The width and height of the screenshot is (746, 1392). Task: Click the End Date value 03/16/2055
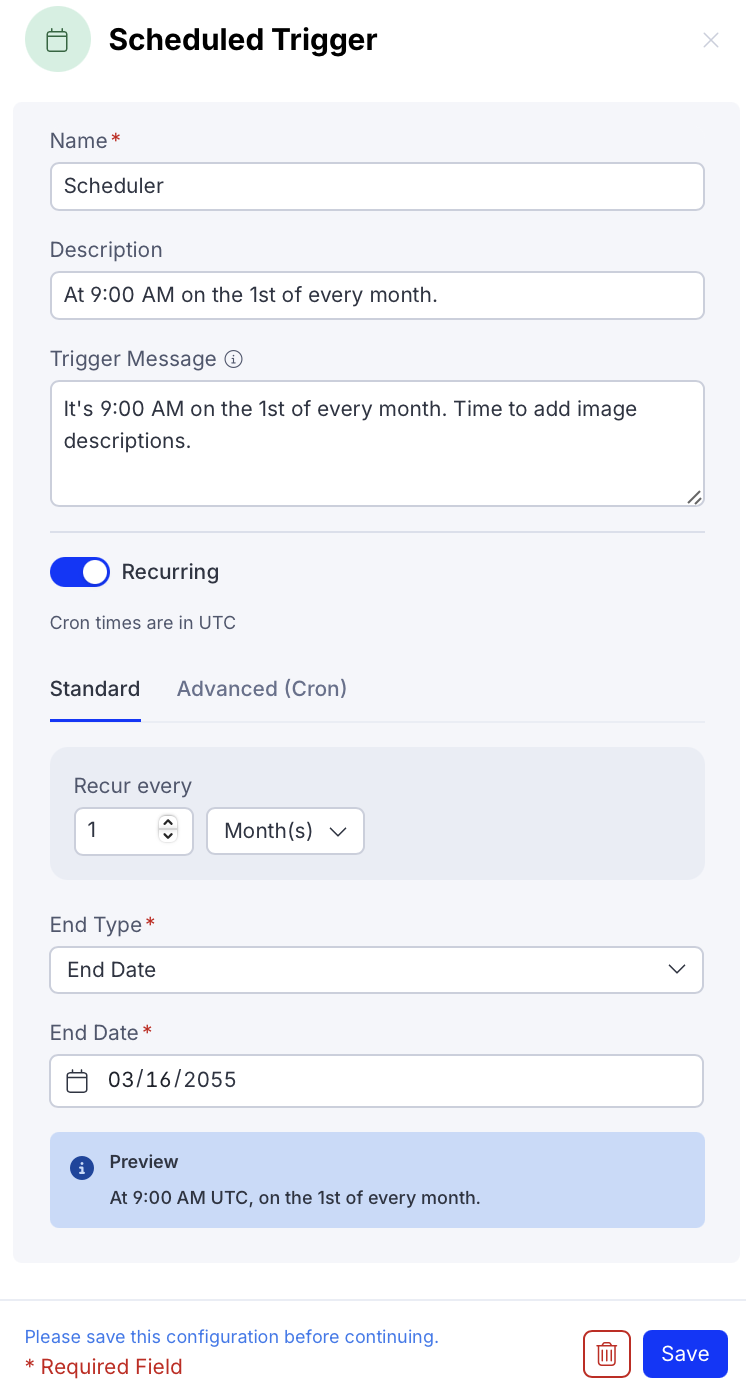click(173, 1081)
